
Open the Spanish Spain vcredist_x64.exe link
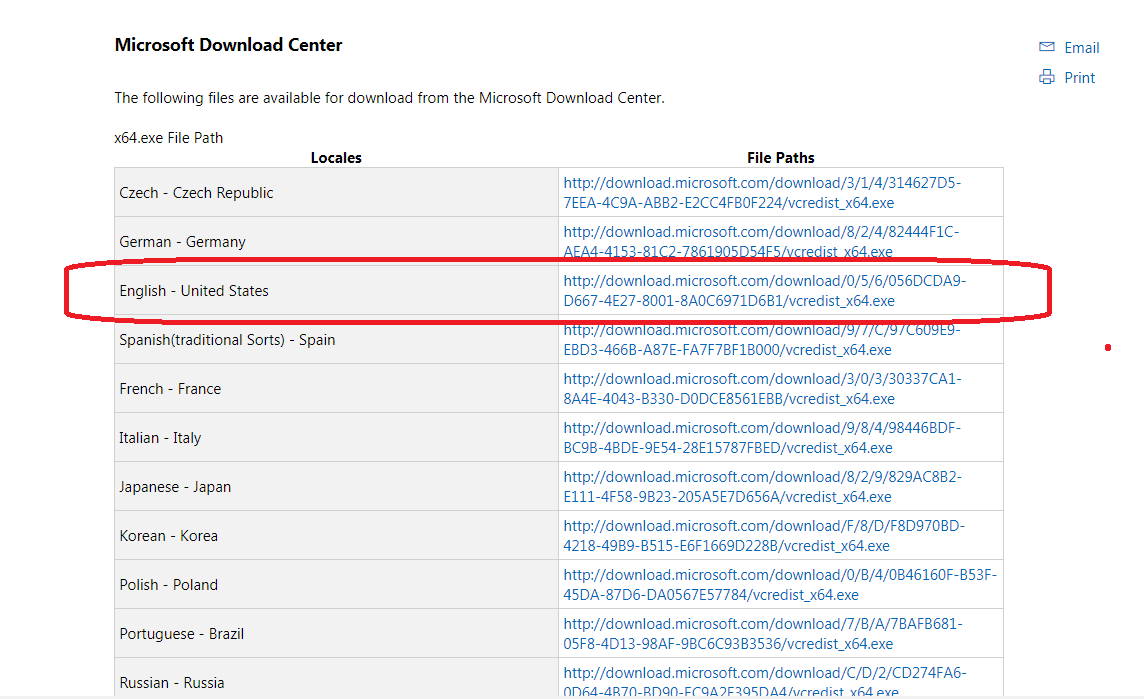[x=762, y=339]
